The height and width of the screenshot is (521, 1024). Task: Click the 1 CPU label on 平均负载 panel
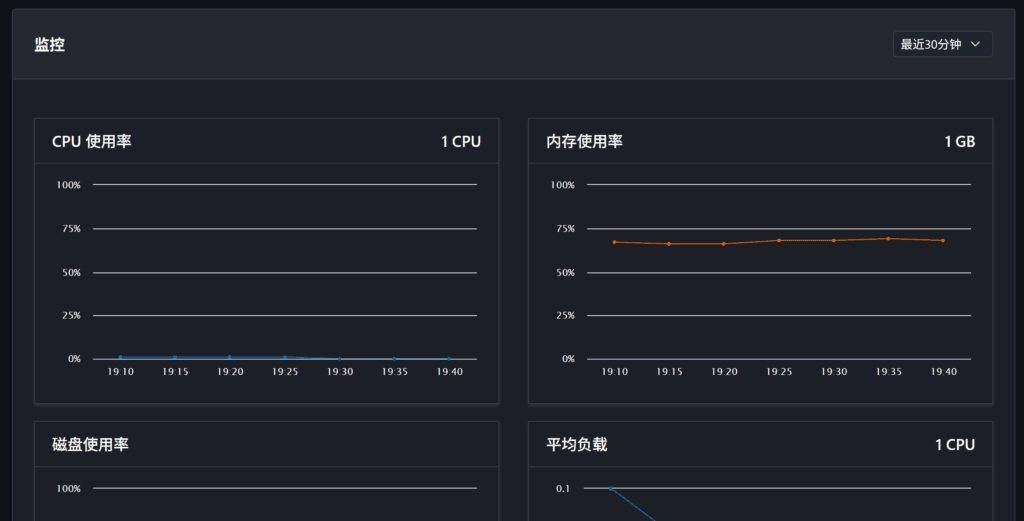pyautogui.click(x=955, y=445)
